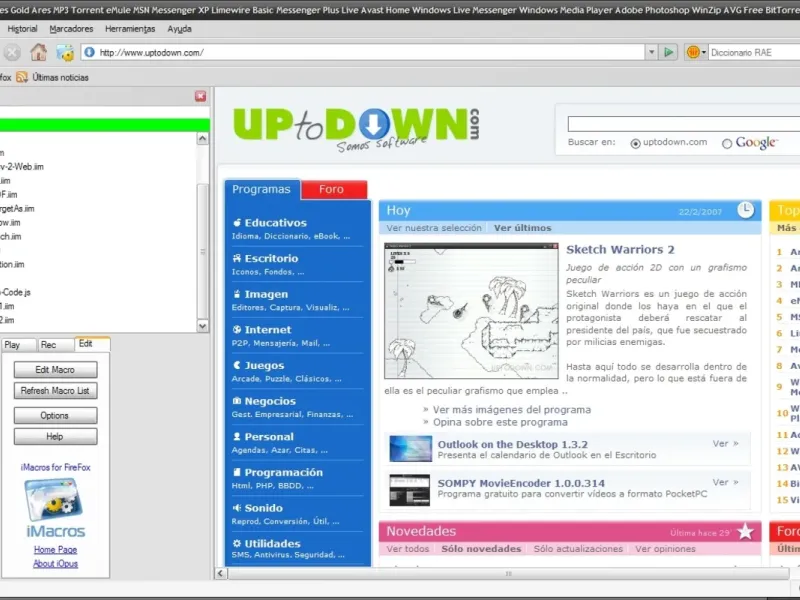Click the SOMPY MovieEncoder thumbnail
Viewport: 800px width, 600px height.
click(410, 489)
